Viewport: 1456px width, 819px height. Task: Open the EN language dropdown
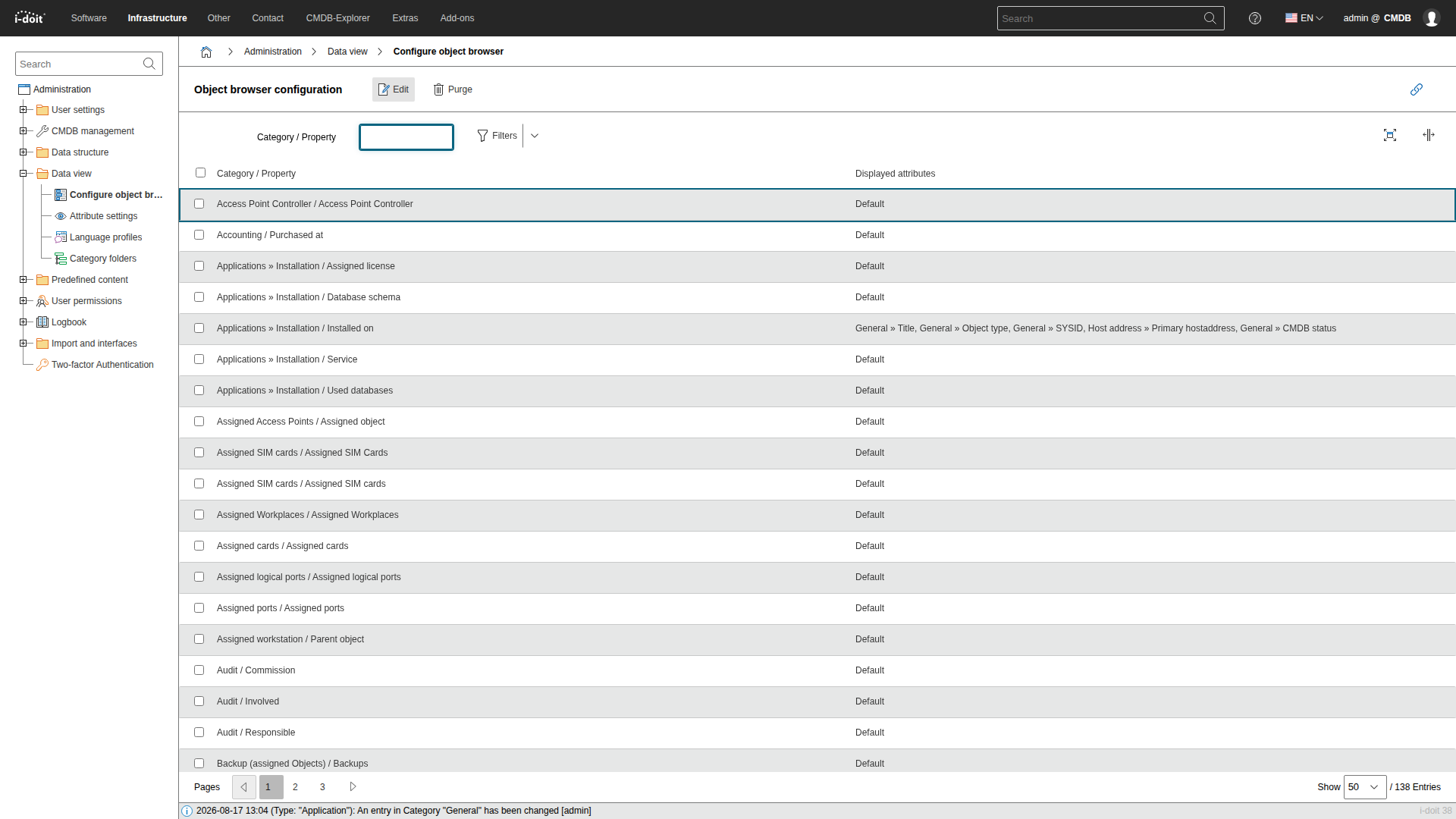click(1304, 18)
